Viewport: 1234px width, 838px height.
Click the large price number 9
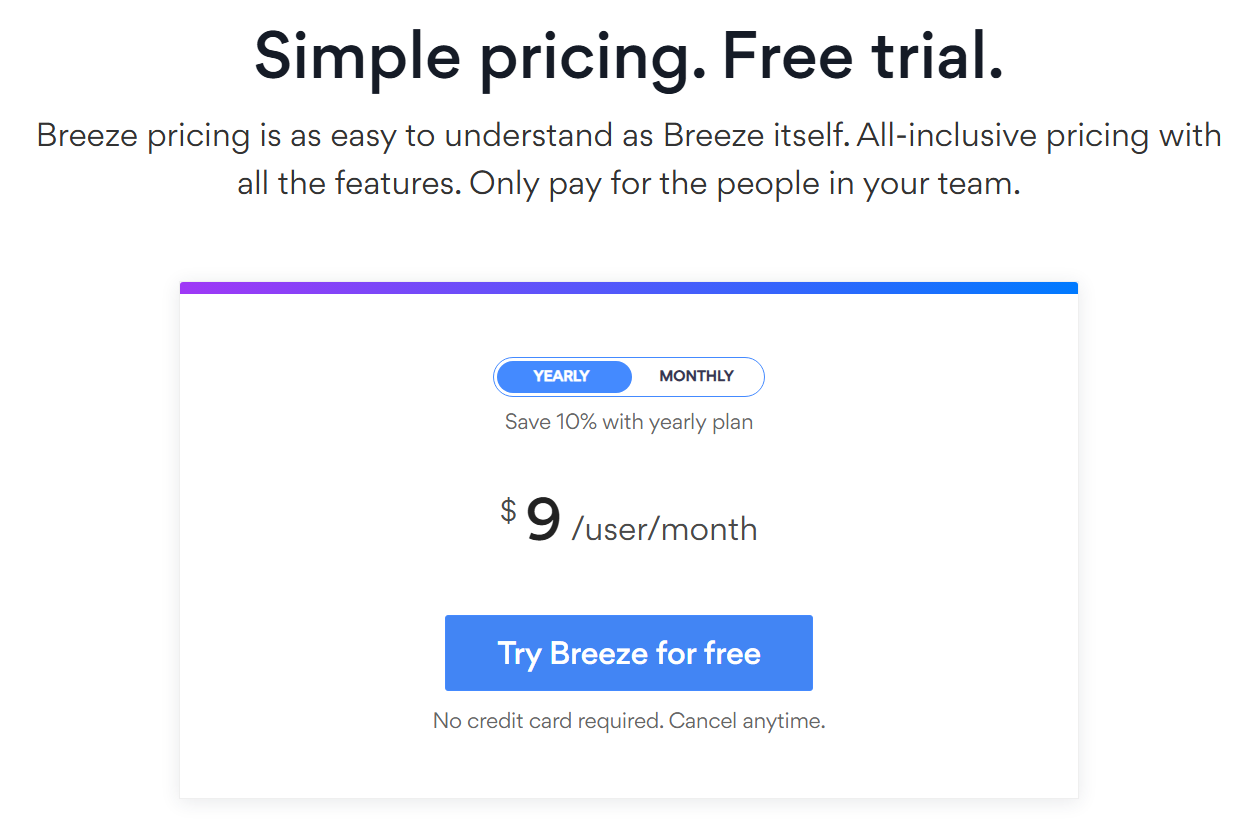click(x=543, y=521)
